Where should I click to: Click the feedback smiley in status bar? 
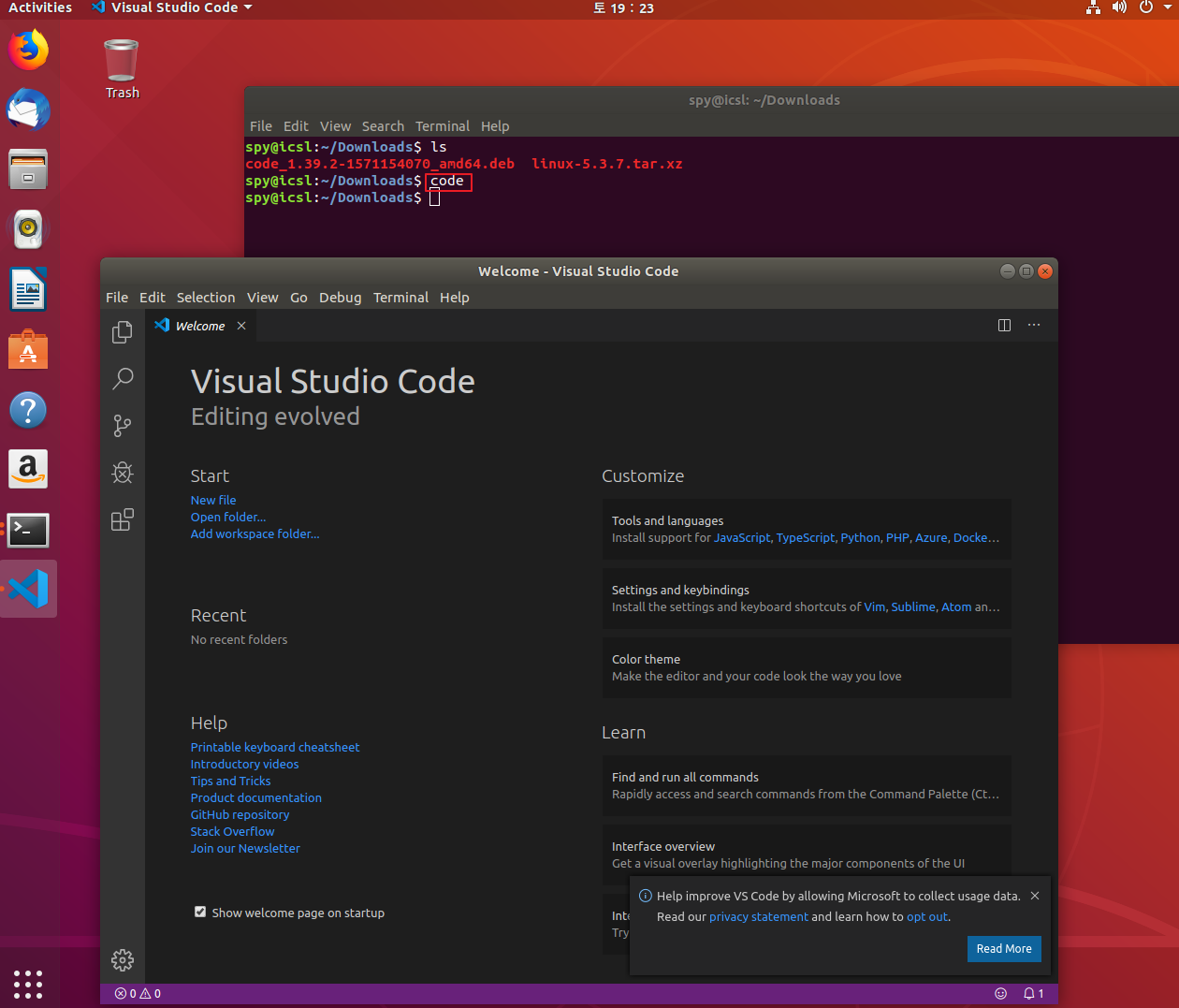1000,993
